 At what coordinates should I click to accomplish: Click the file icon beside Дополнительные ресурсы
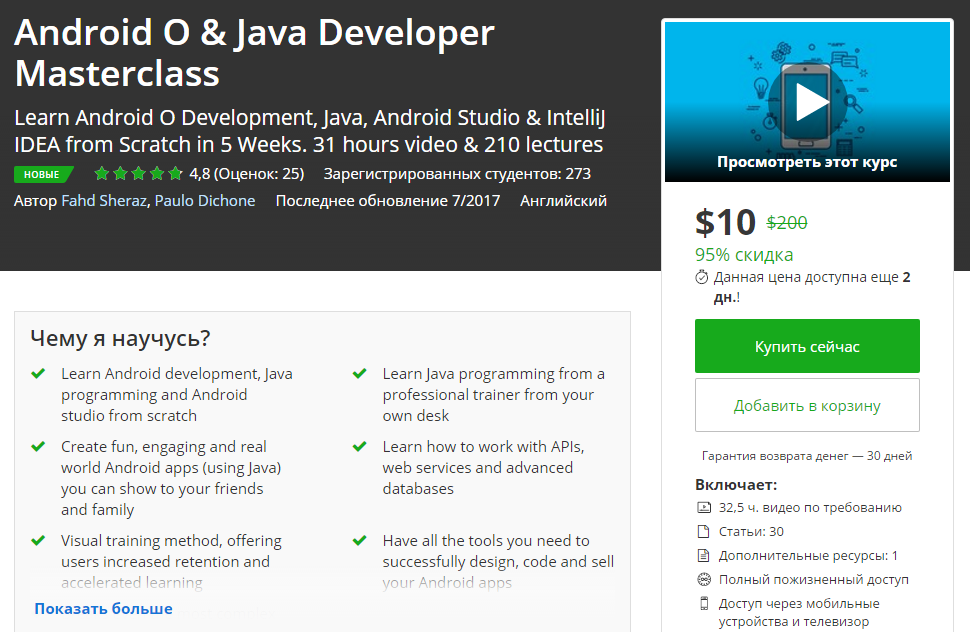(703, 555)
